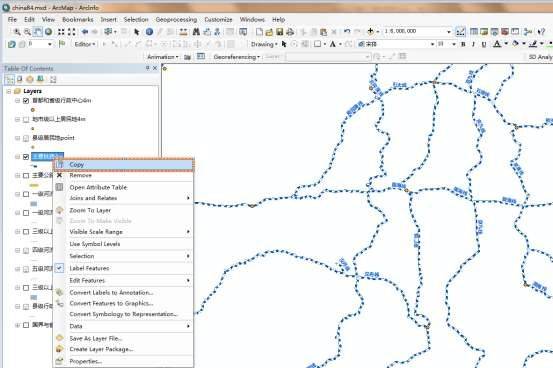This screenshot has width=553, height=368.
Task: Open the Customize menu
Action: [x=218, y=19]
